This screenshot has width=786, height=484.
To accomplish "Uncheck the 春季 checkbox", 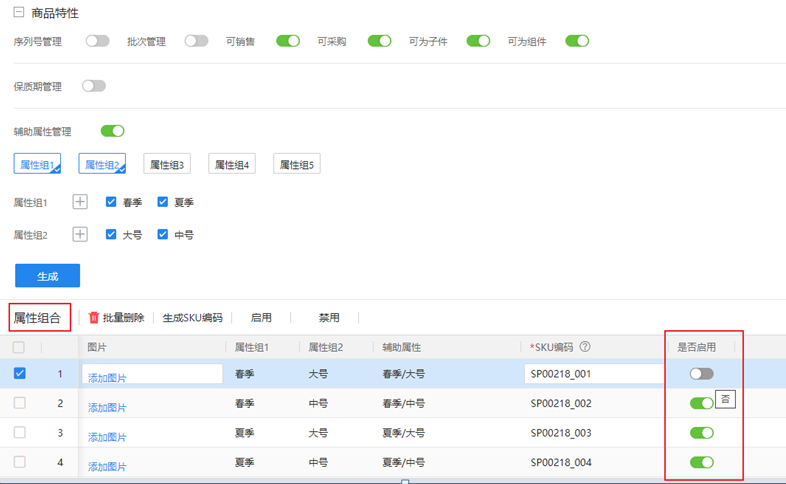I will click(112, 202).
